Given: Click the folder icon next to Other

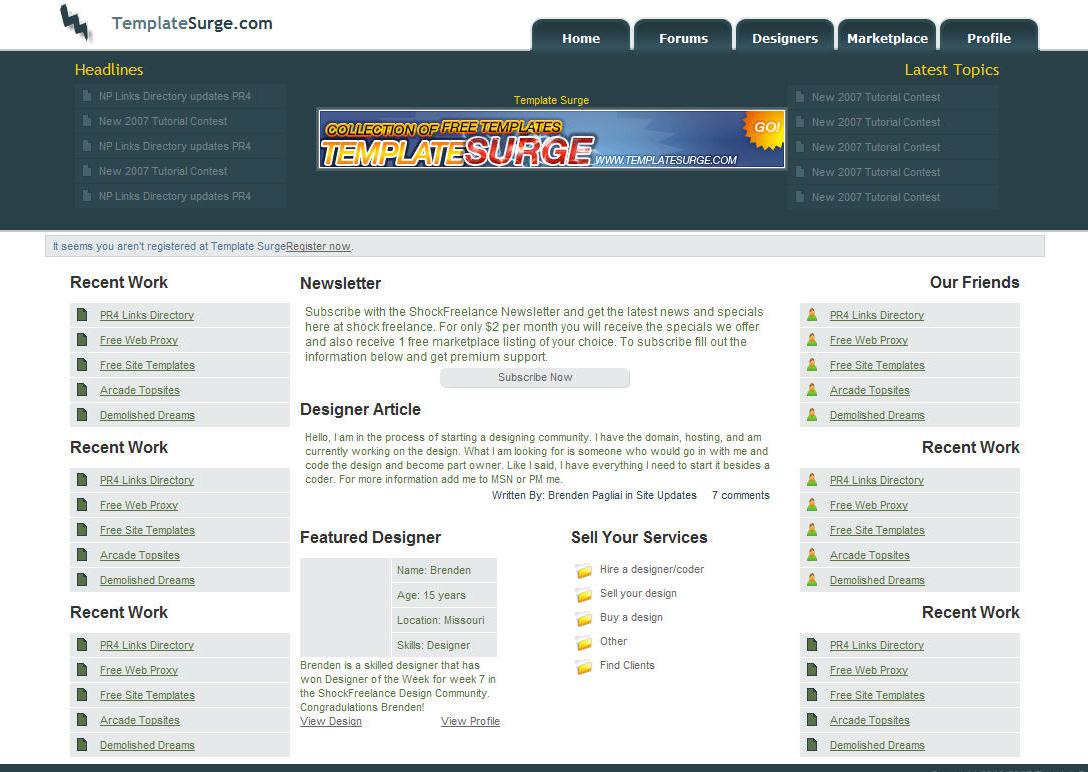Looking at the screenshot, I should tap(584, 643).
